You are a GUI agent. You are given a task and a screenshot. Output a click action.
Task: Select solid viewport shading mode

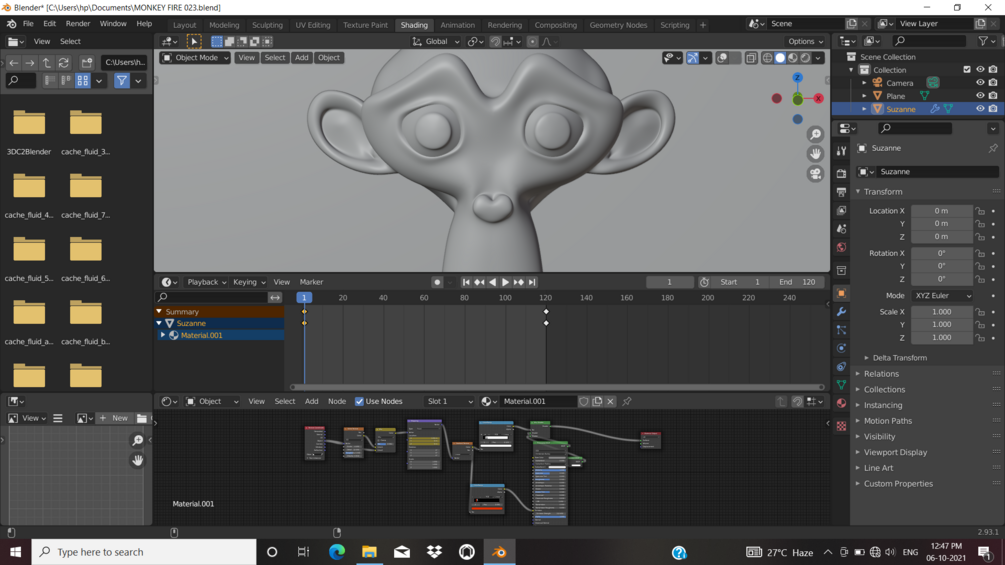coord(780,58)
